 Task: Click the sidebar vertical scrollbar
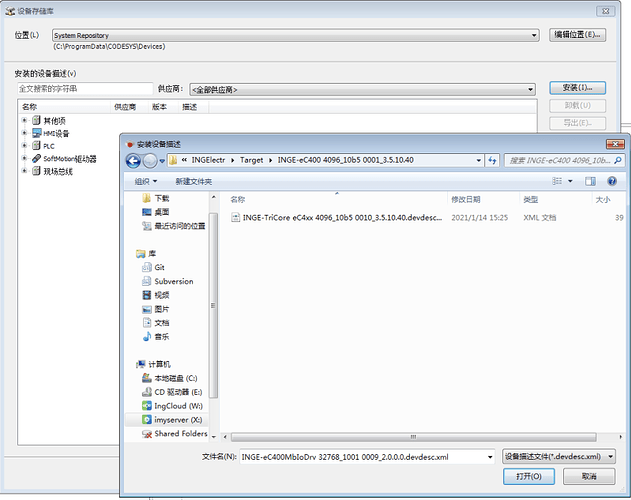click(x=213, y=306)
